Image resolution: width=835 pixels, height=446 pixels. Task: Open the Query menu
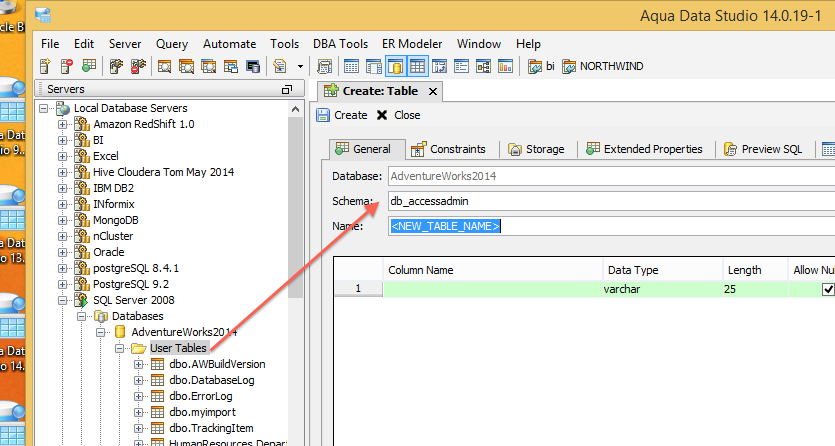click(x=171, y=44)
